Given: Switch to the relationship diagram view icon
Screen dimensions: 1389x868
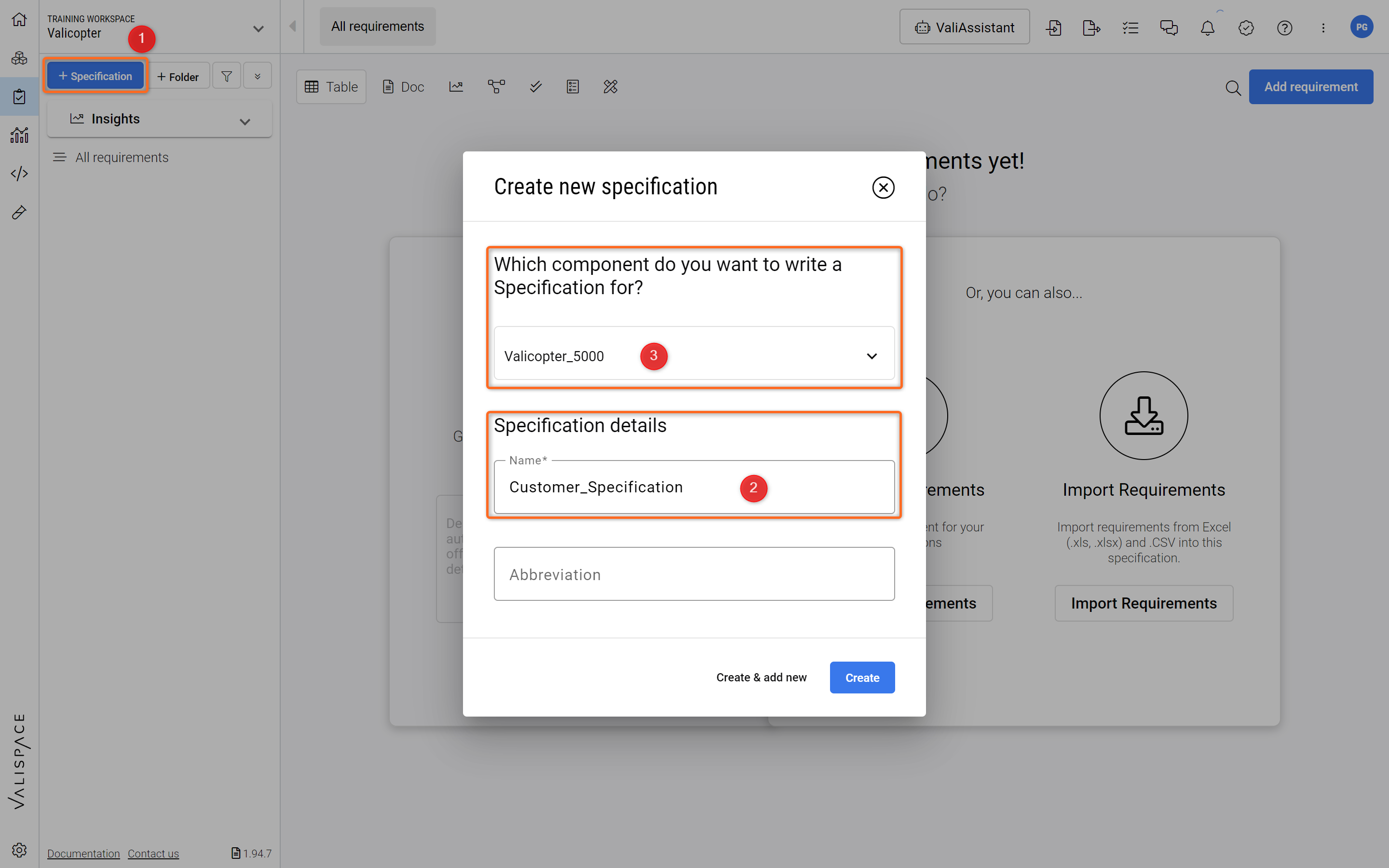Looking at the screenshot, I should tap(496, 87).
